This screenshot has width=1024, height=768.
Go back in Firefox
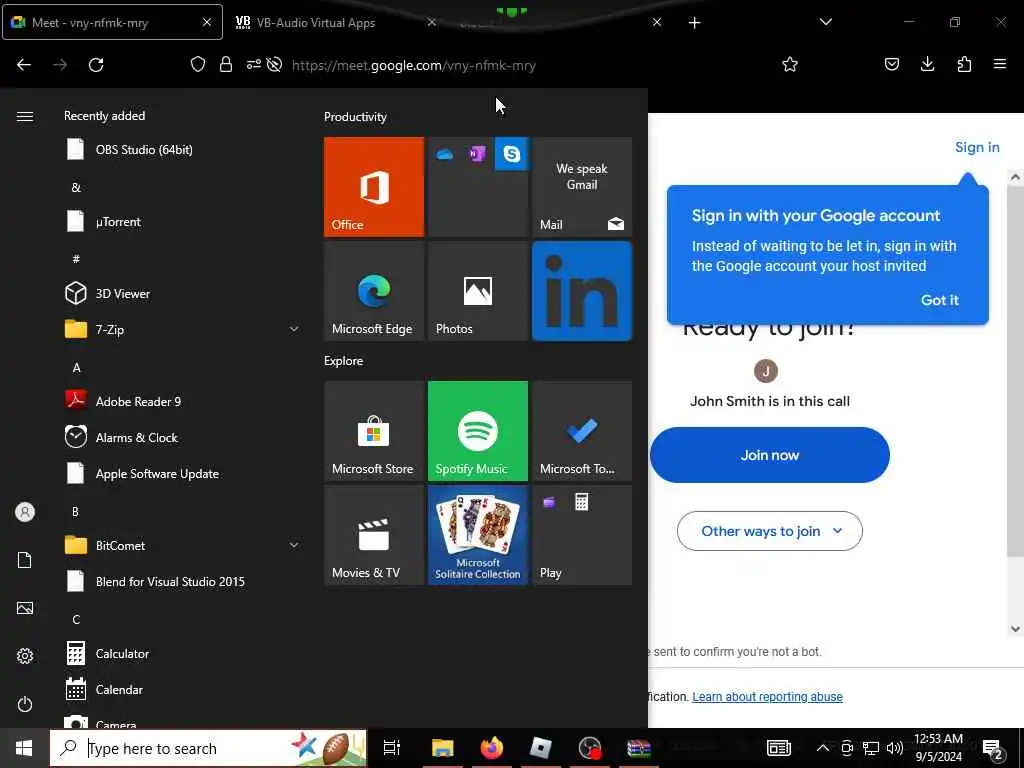(24, 64)
